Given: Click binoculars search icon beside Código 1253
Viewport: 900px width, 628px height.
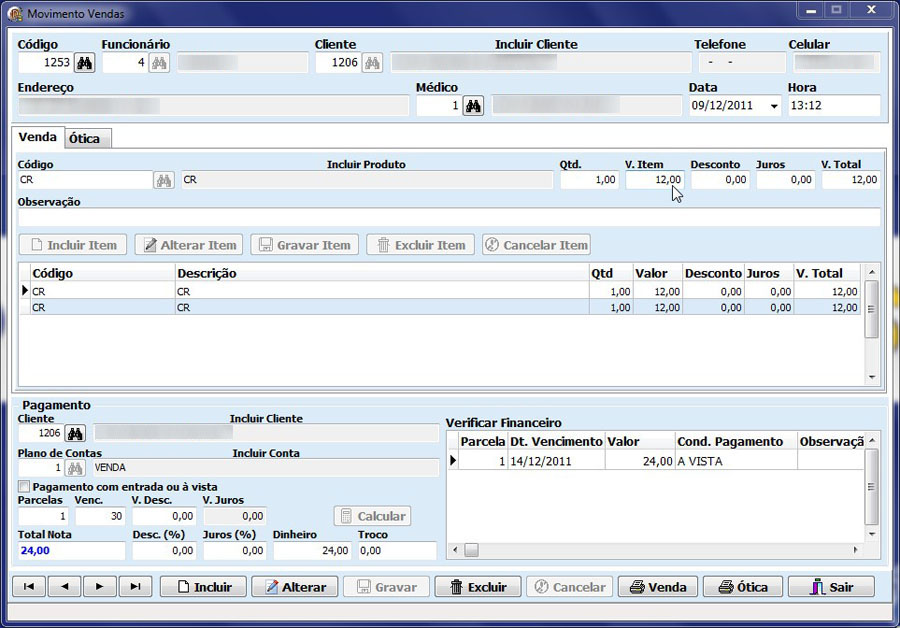Looking at the screenshot, I should point(84,63).
